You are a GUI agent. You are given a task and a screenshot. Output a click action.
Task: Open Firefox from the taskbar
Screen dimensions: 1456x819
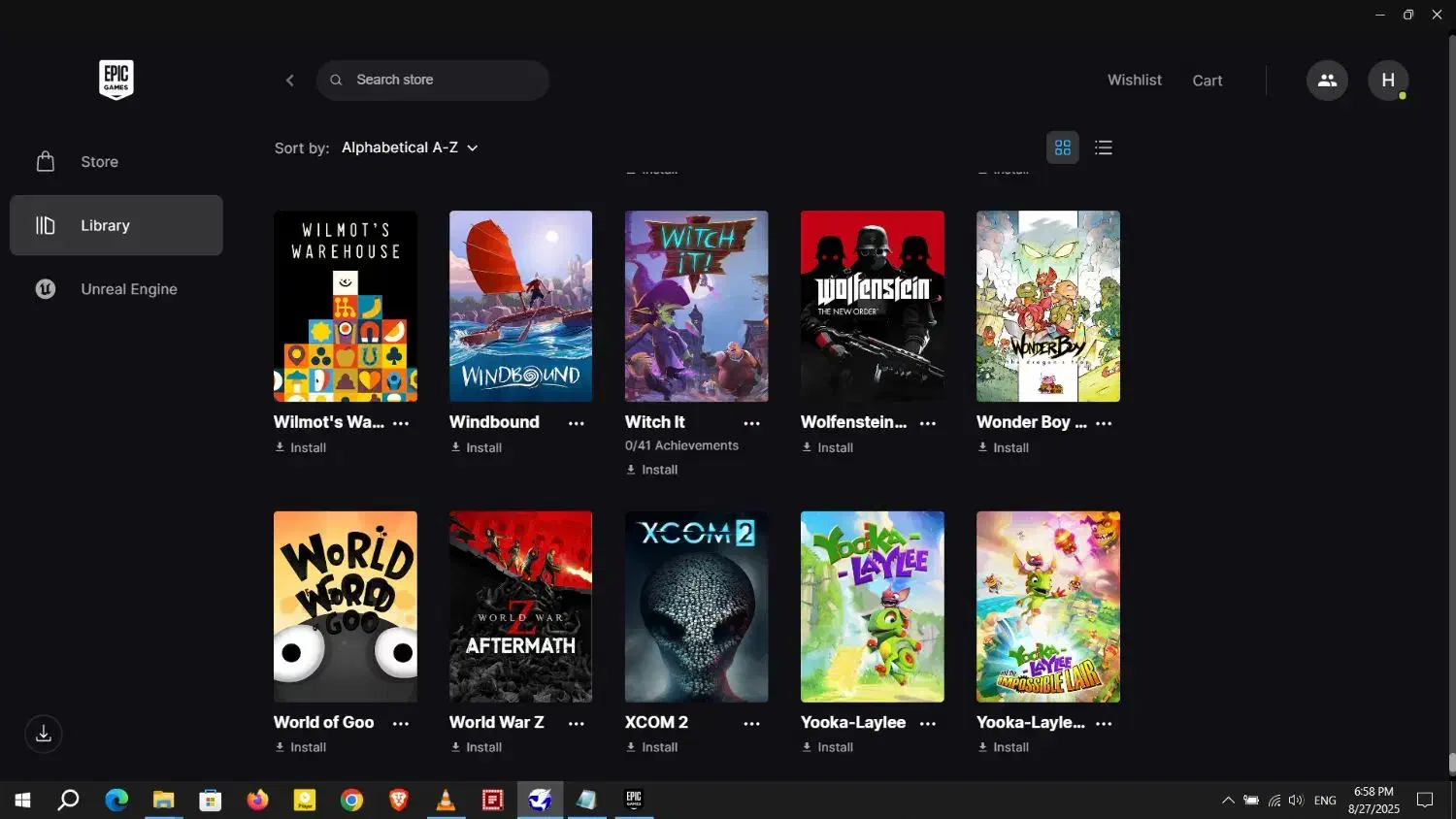point(257,800)
